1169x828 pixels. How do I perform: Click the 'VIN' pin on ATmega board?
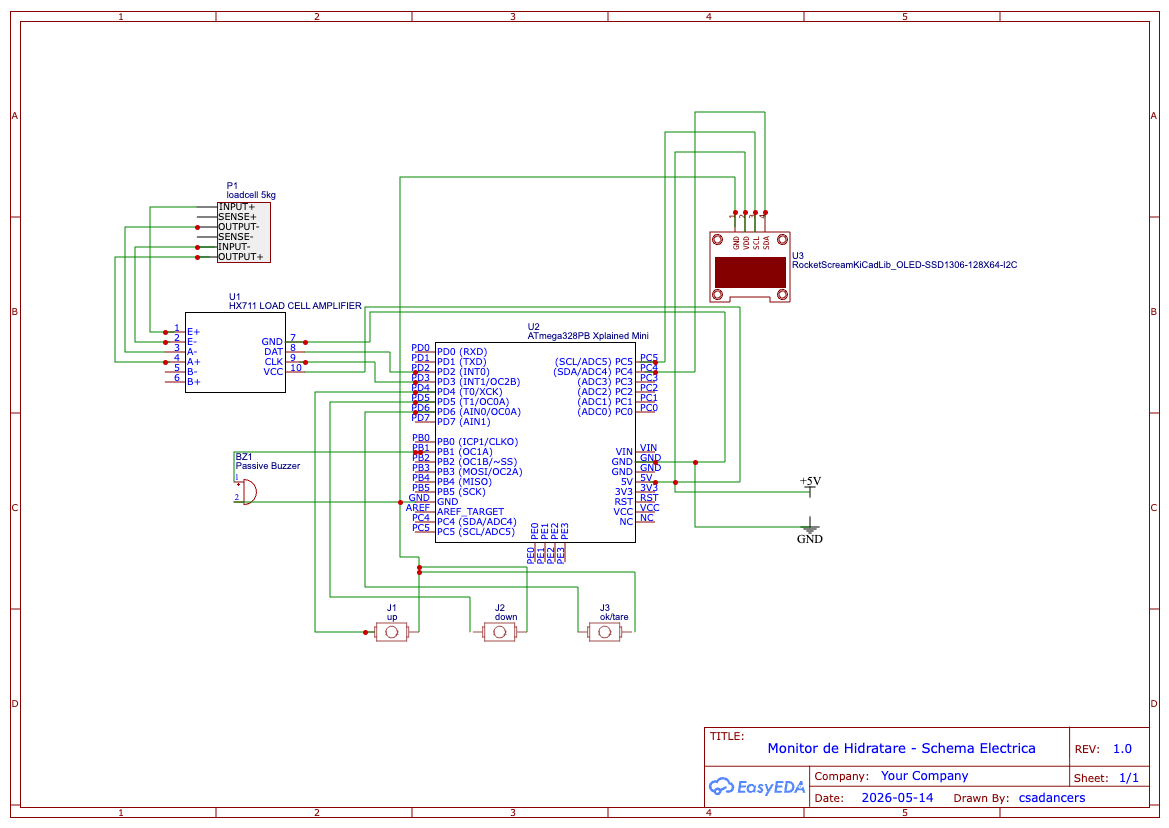(x=624, y=452)
